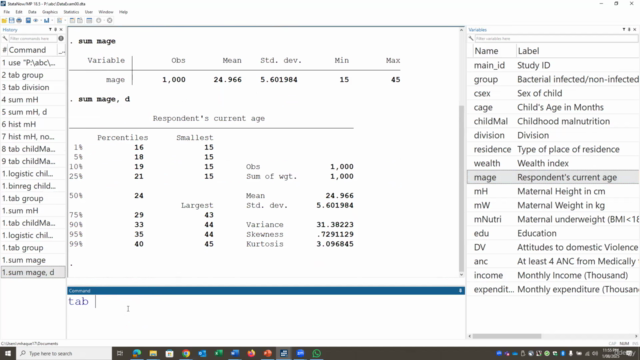Select the childMal variable row
Image resolution: width=640 pixels, height=360 pixels.
pyautogui.click(x=553, y=121)
